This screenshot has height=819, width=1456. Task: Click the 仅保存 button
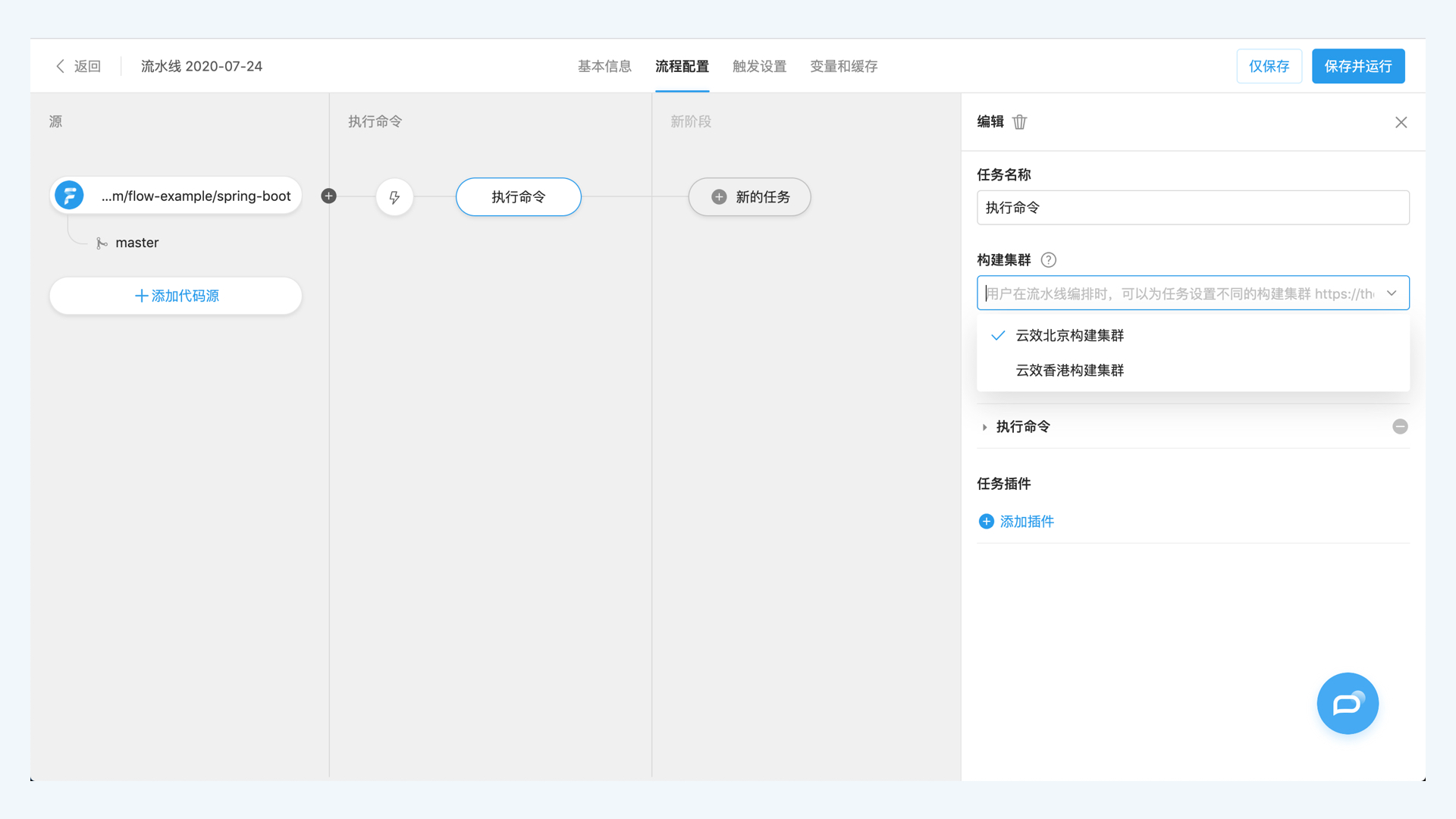[x=1269, y=66]
